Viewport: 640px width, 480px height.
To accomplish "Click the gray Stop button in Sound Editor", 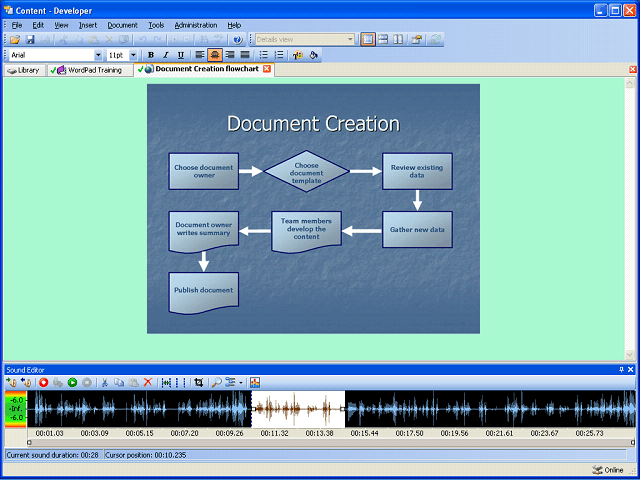I will coord(87,382).
